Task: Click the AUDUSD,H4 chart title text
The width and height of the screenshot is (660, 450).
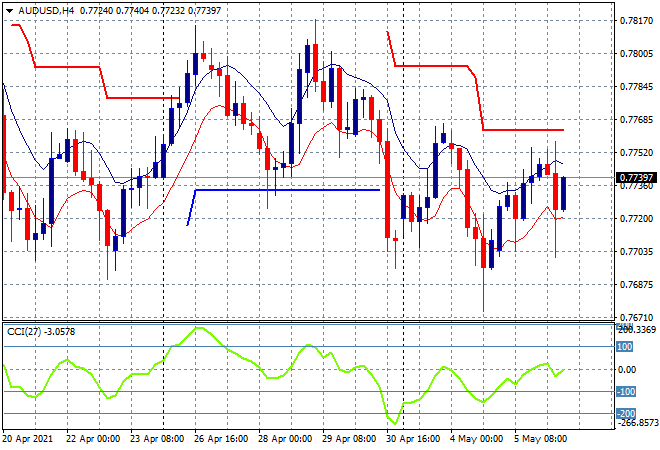Action: pyautogui.click(x=46, y=11)
